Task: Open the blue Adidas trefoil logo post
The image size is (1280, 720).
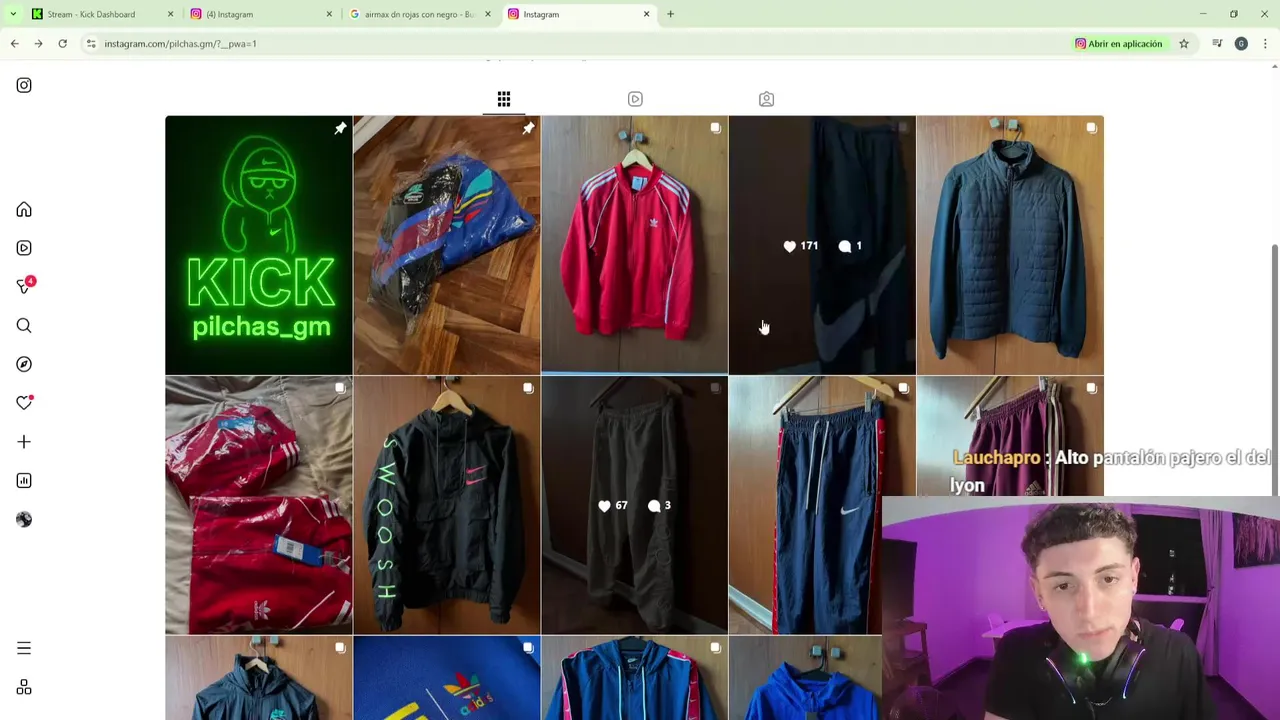Action: tap(446, 678)
